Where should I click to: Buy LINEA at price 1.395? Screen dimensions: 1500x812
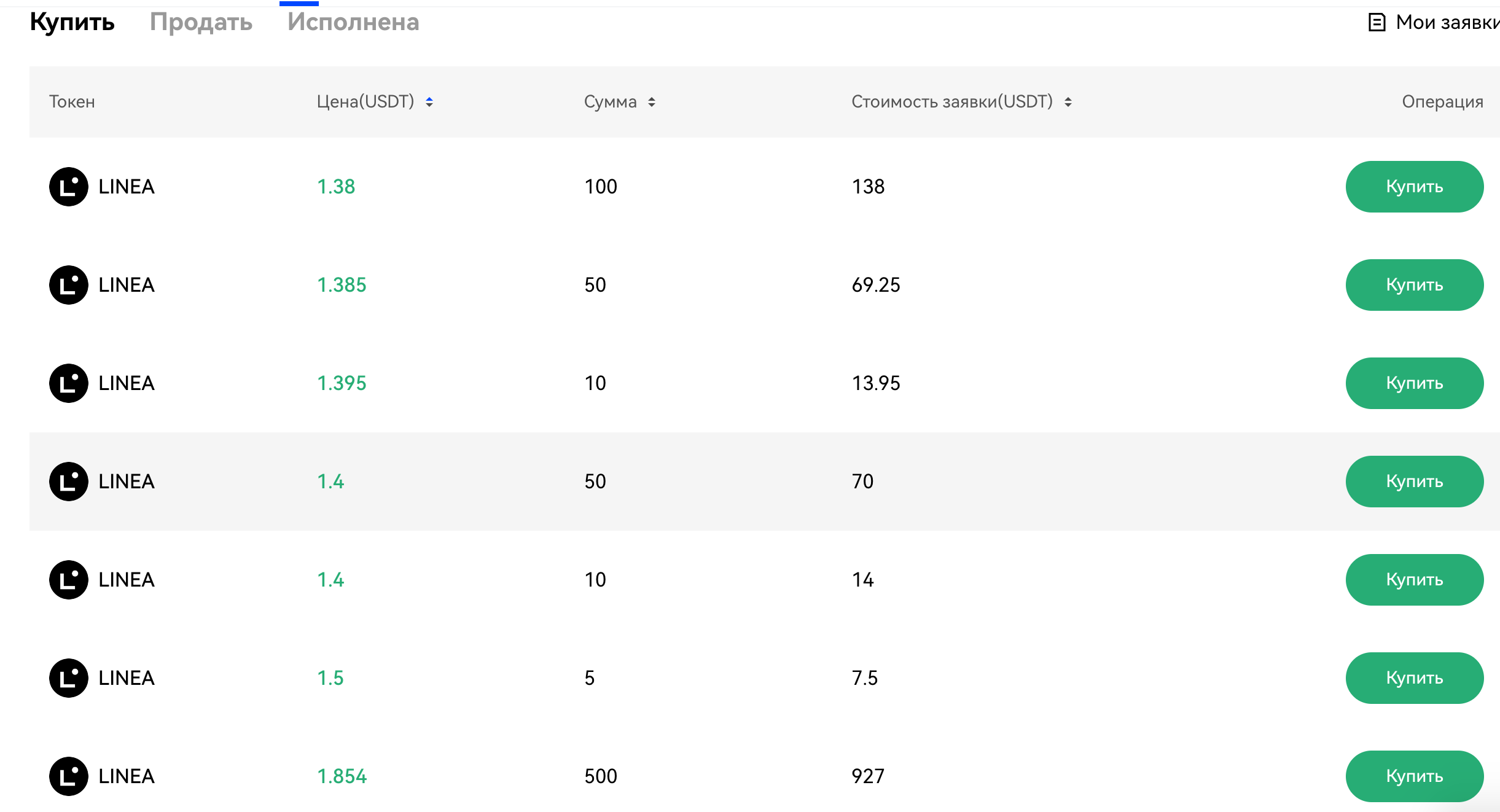[1415, 383]
